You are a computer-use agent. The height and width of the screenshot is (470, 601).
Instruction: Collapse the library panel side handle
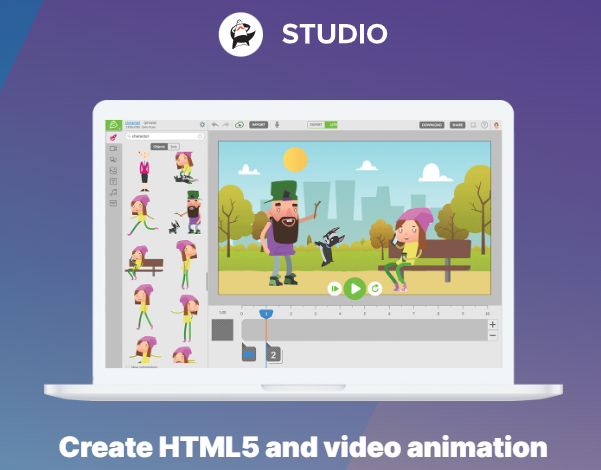point(207,281)
